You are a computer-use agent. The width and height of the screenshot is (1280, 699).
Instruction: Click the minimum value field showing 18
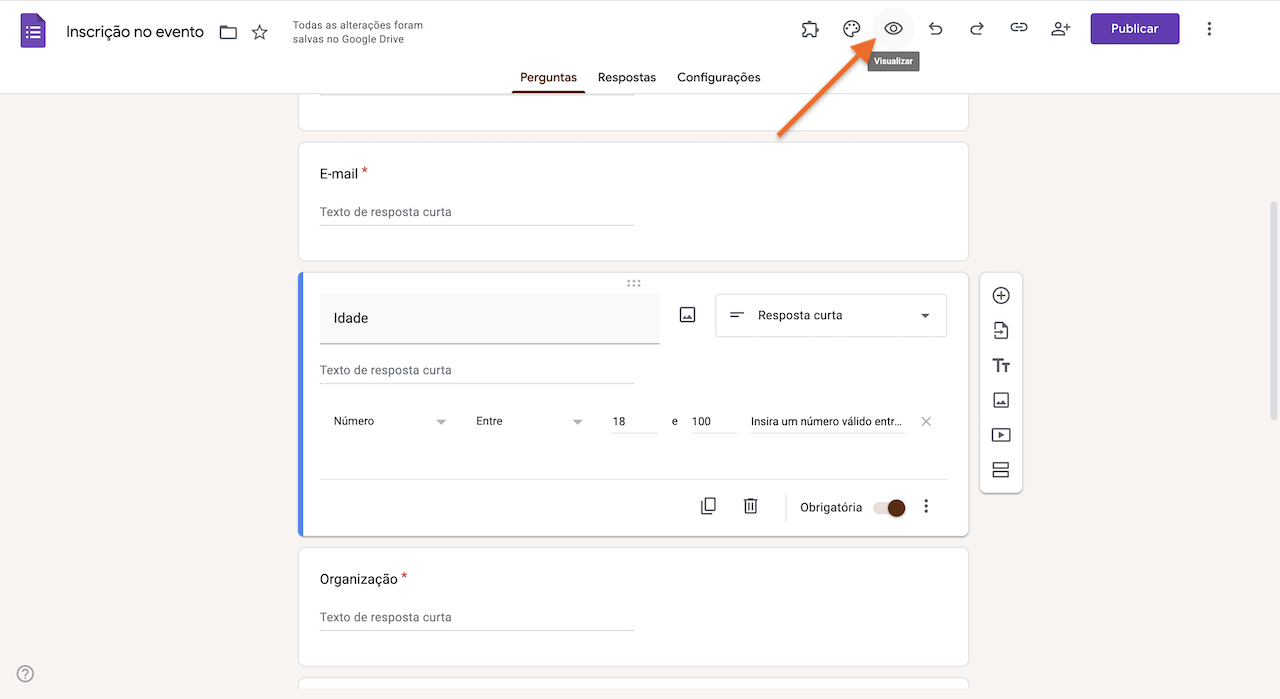point(633,421)
